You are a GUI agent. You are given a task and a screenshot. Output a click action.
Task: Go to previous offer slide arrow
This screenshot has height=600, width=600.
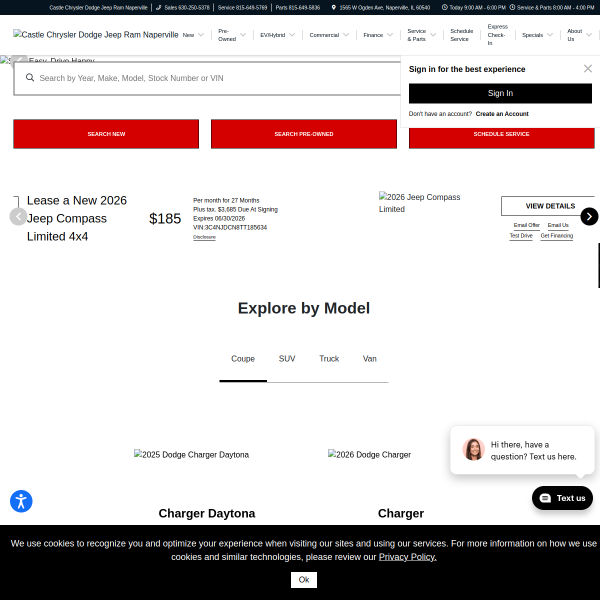point(18,217)
